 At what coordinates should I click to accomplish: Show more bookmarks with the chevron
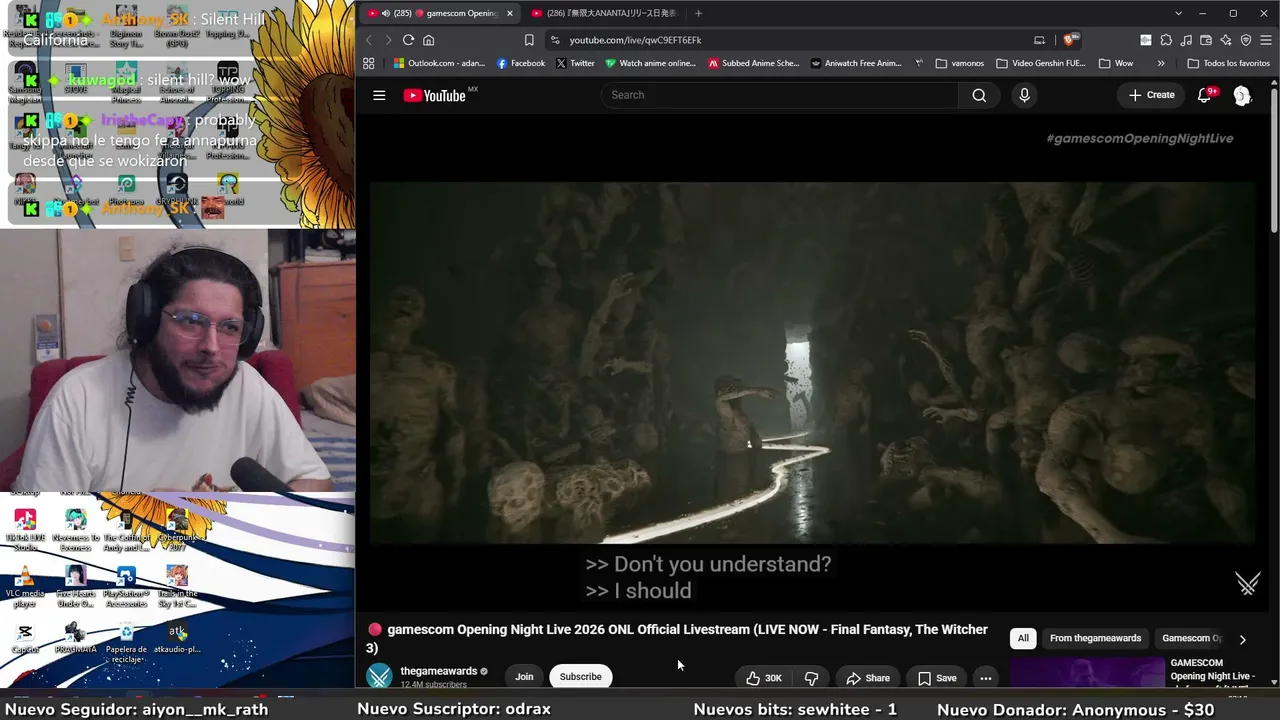tap(1161, 63)
